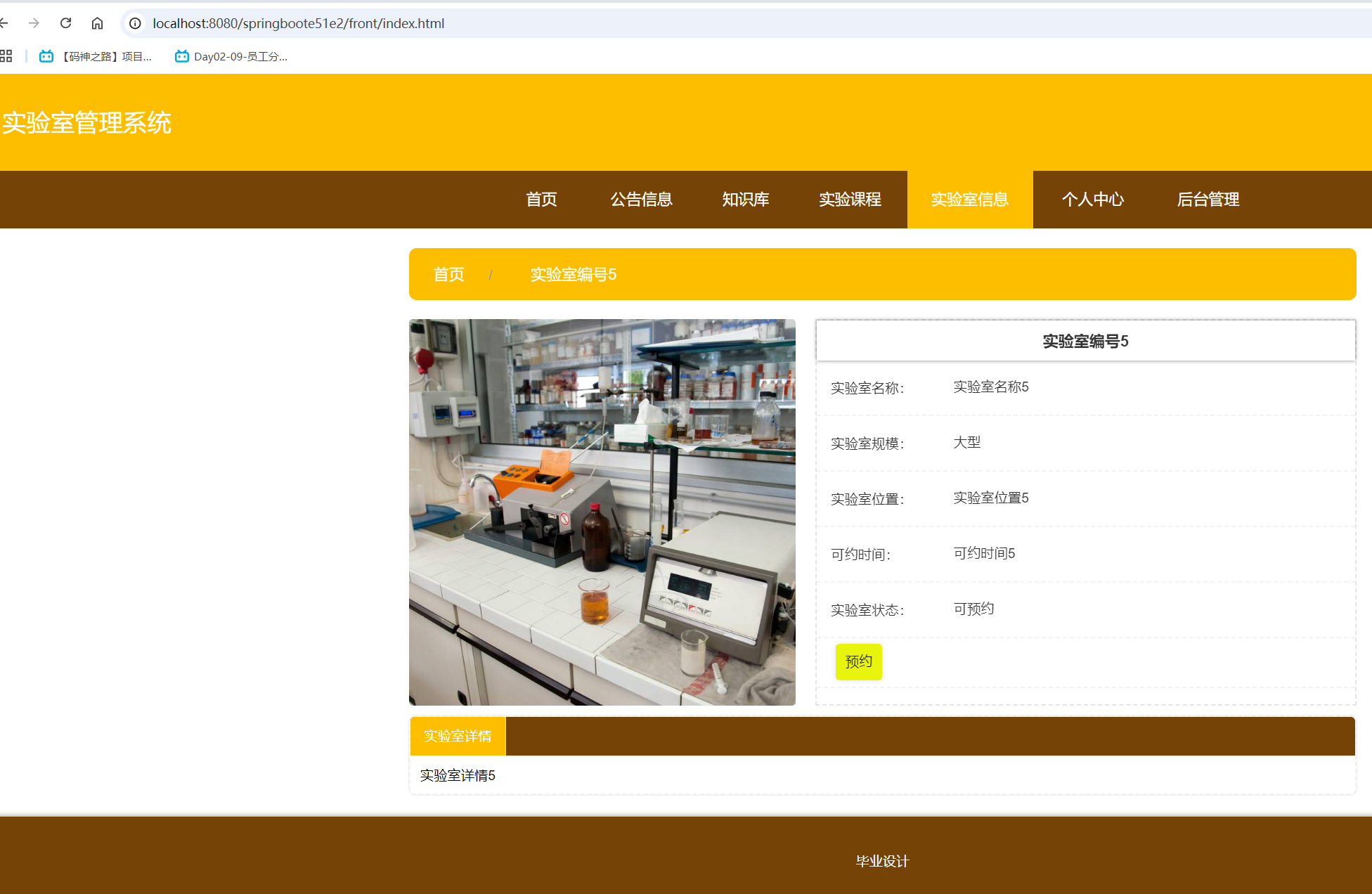This screenshot has width=1372, height=894.
Task: Open the apps grid icon in bookmarks bar
Action: coord(6,56)
